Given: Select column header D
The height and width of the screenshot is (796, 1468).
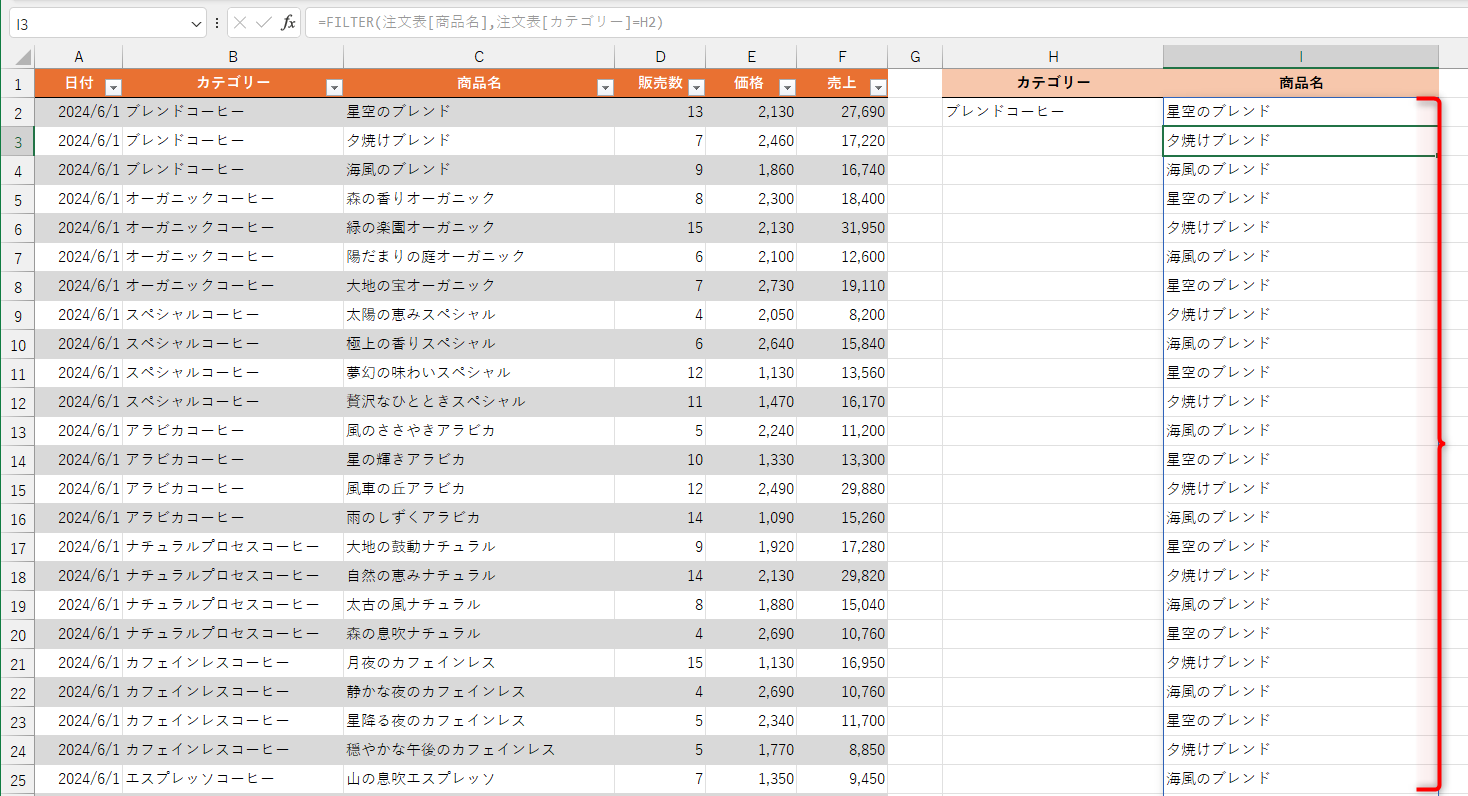Looking at the screenshot, I should point(660,56).
